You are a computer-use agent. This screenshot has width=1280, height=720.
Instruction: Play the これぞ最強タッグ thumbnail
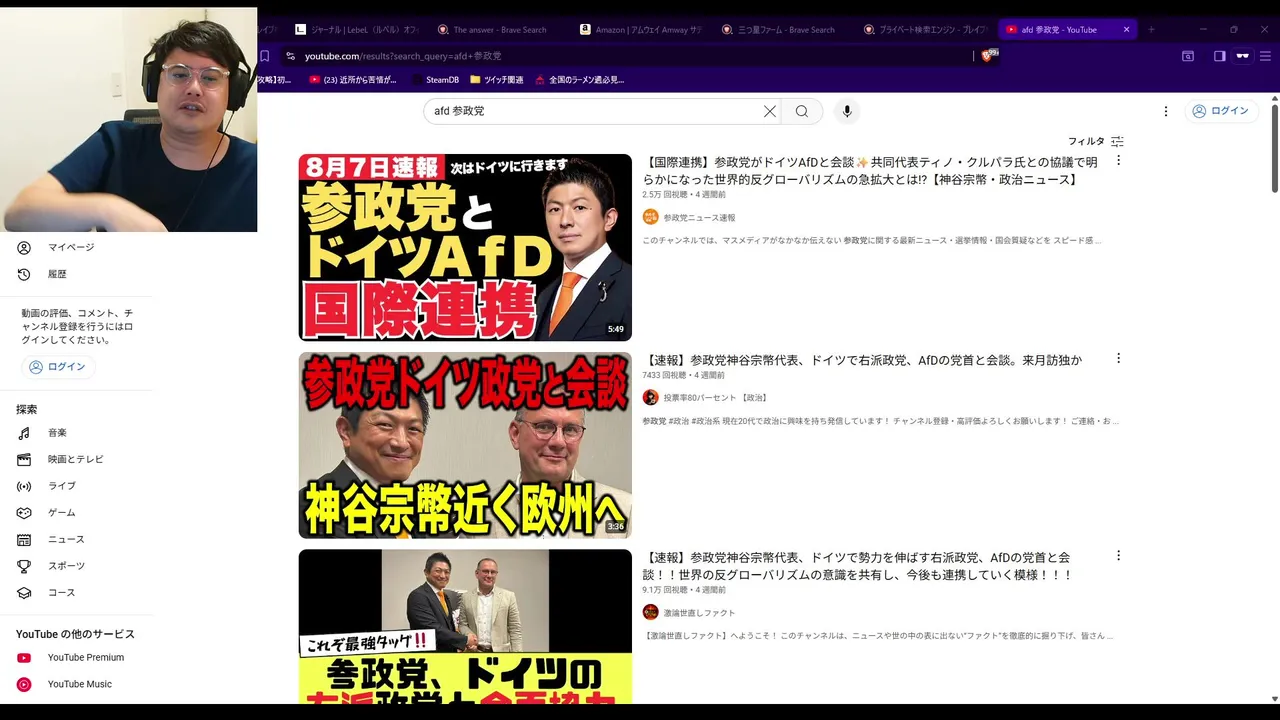pyautogui.click(x=465, y=626)
